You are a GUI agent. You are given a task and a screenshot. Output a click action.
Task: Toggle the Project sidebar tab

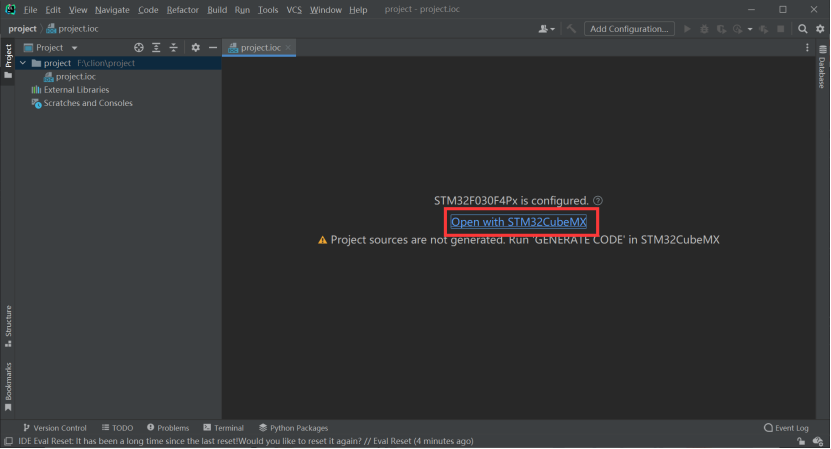[8, 60]
